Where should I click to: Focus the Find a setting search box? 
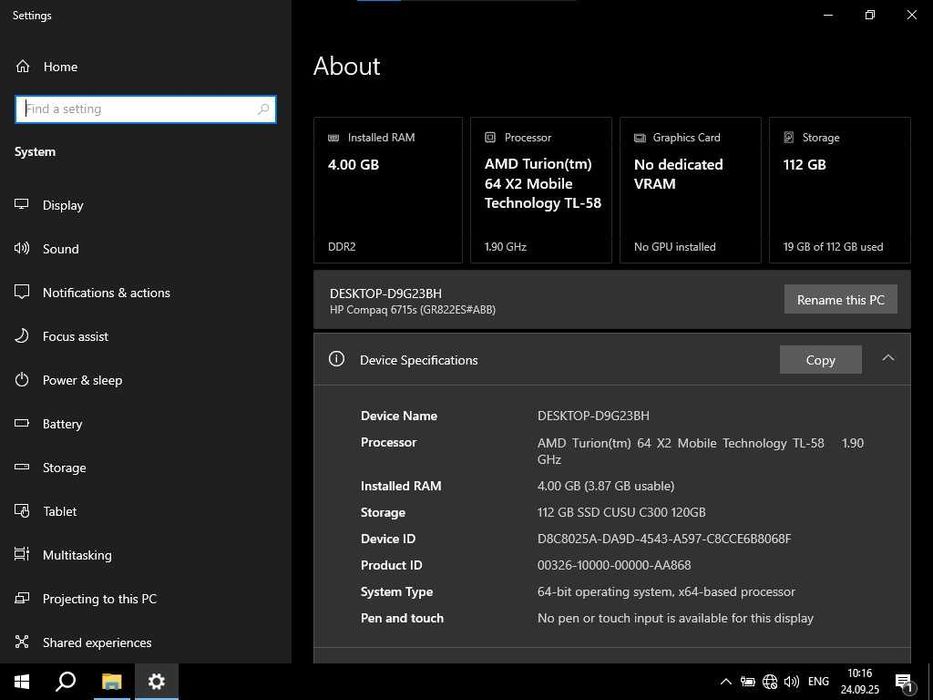[x=146, y=109]
